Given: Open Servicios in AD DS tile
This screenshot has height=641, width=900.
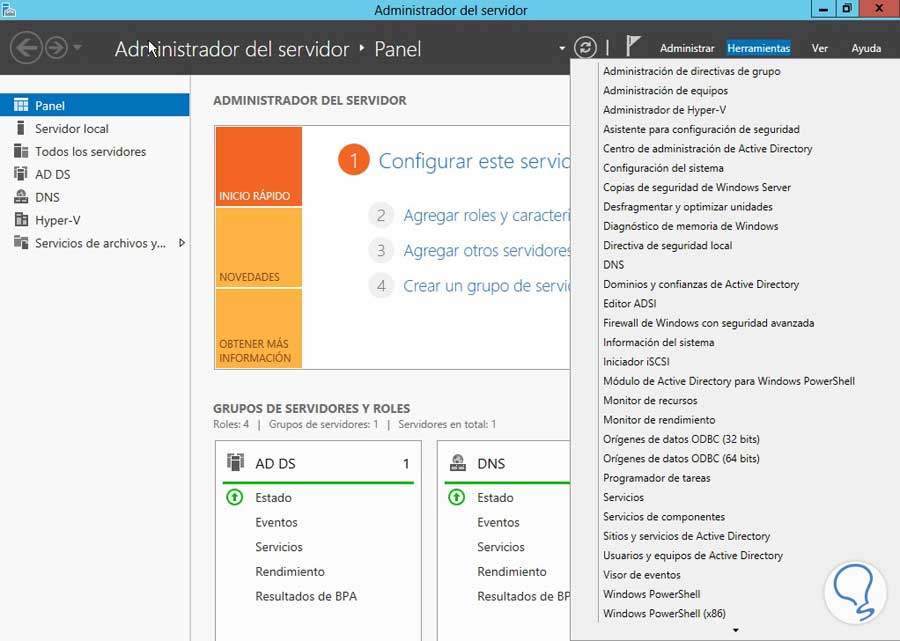Looking at the screenshot, I should [279, 547].
